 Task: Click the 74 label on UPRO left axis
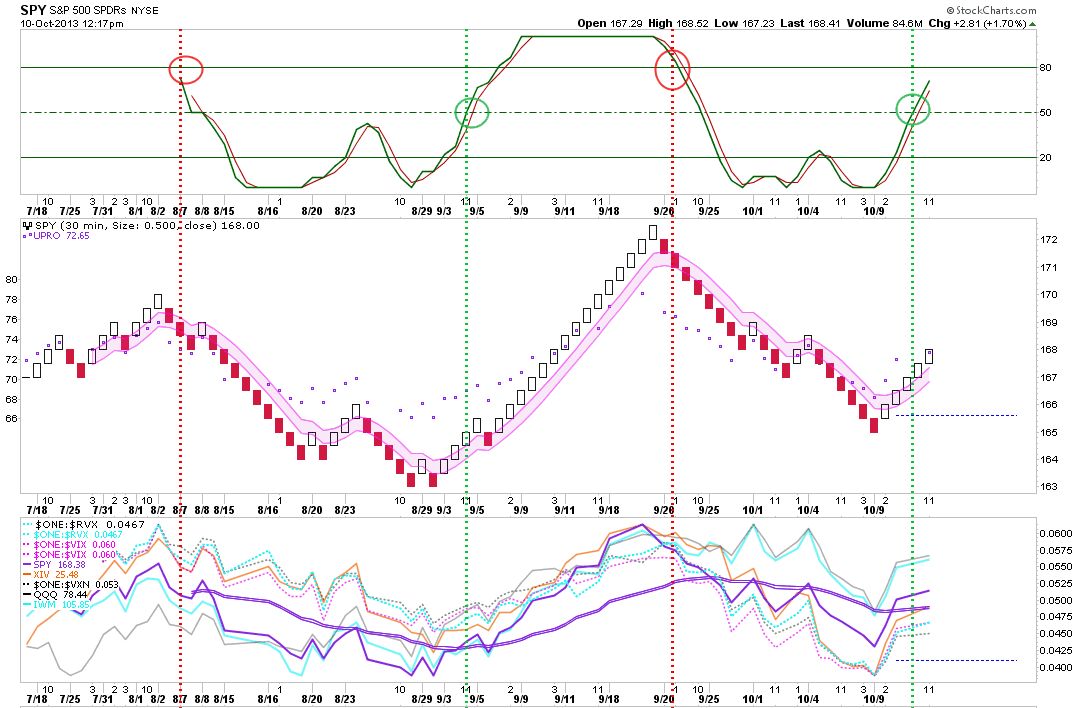point(11,339)
